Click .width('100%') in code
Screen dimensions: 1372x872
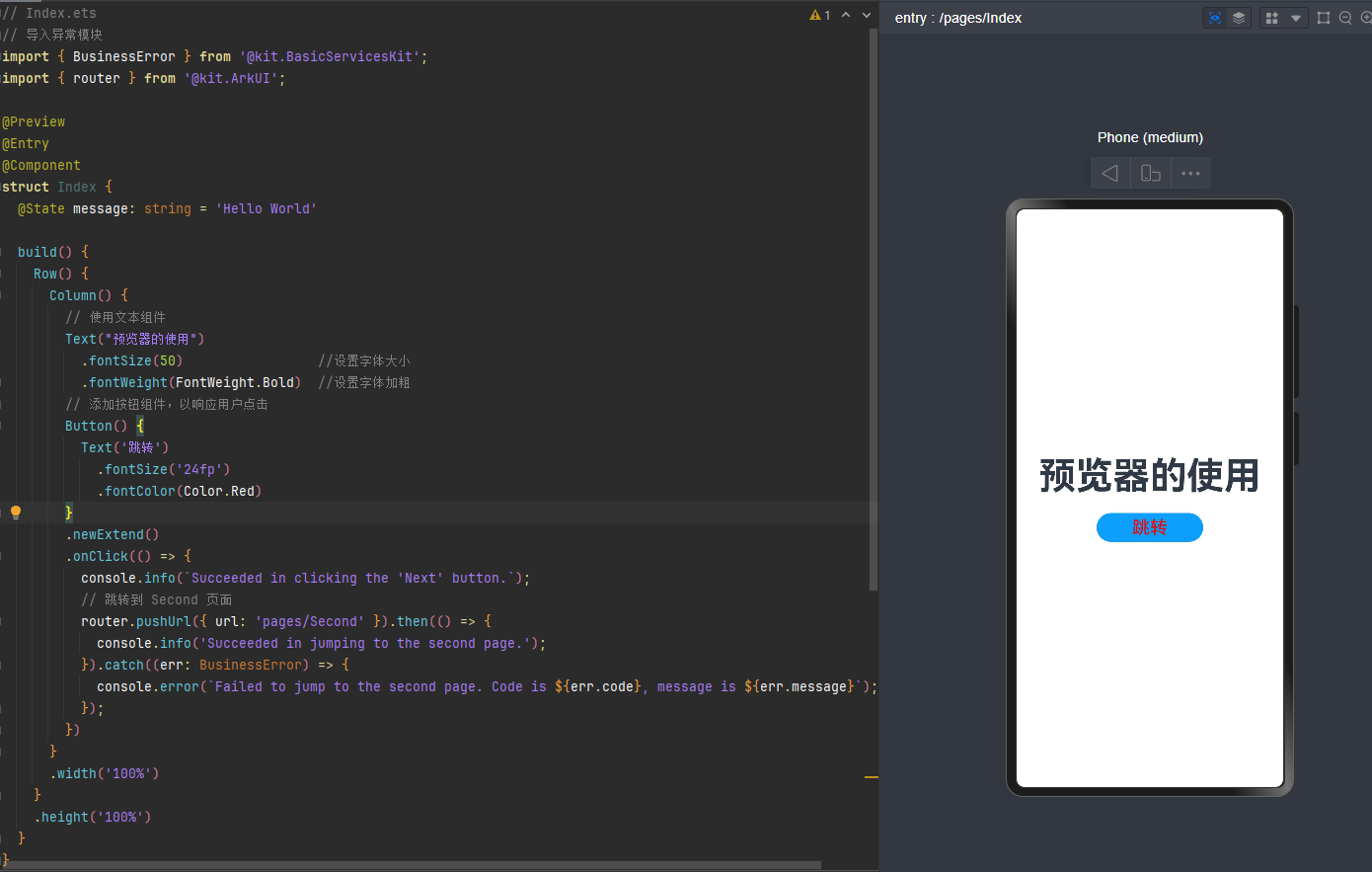(x=105, y=773)
